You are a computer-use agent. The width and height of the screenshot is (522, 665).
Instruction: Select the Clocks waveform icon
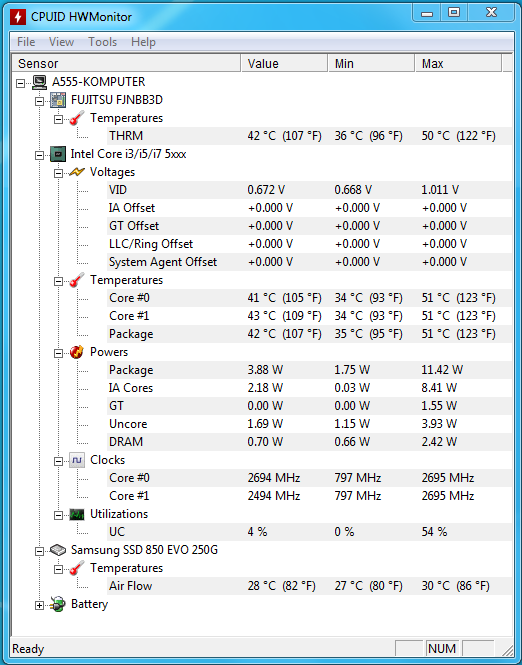[x=77, y=460]
